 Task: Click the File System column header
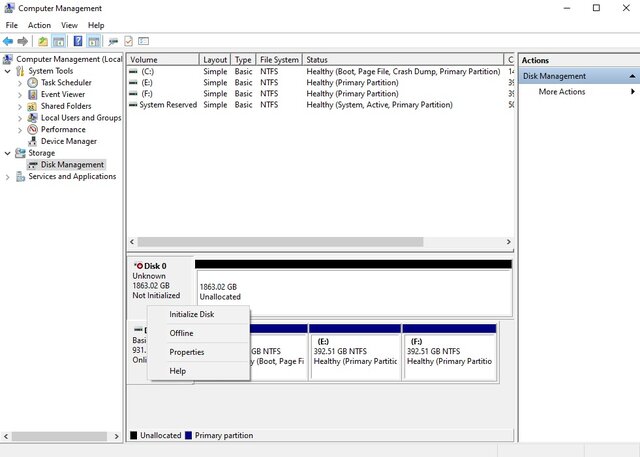[278, 60]
